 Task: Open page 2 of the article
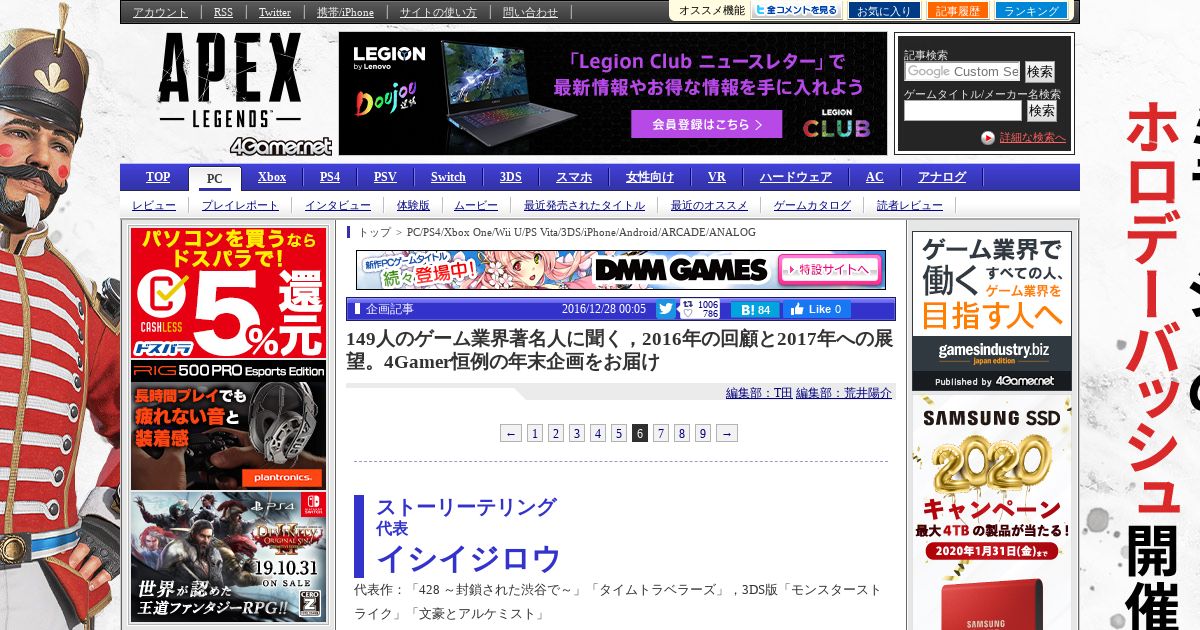coord(556,433)
